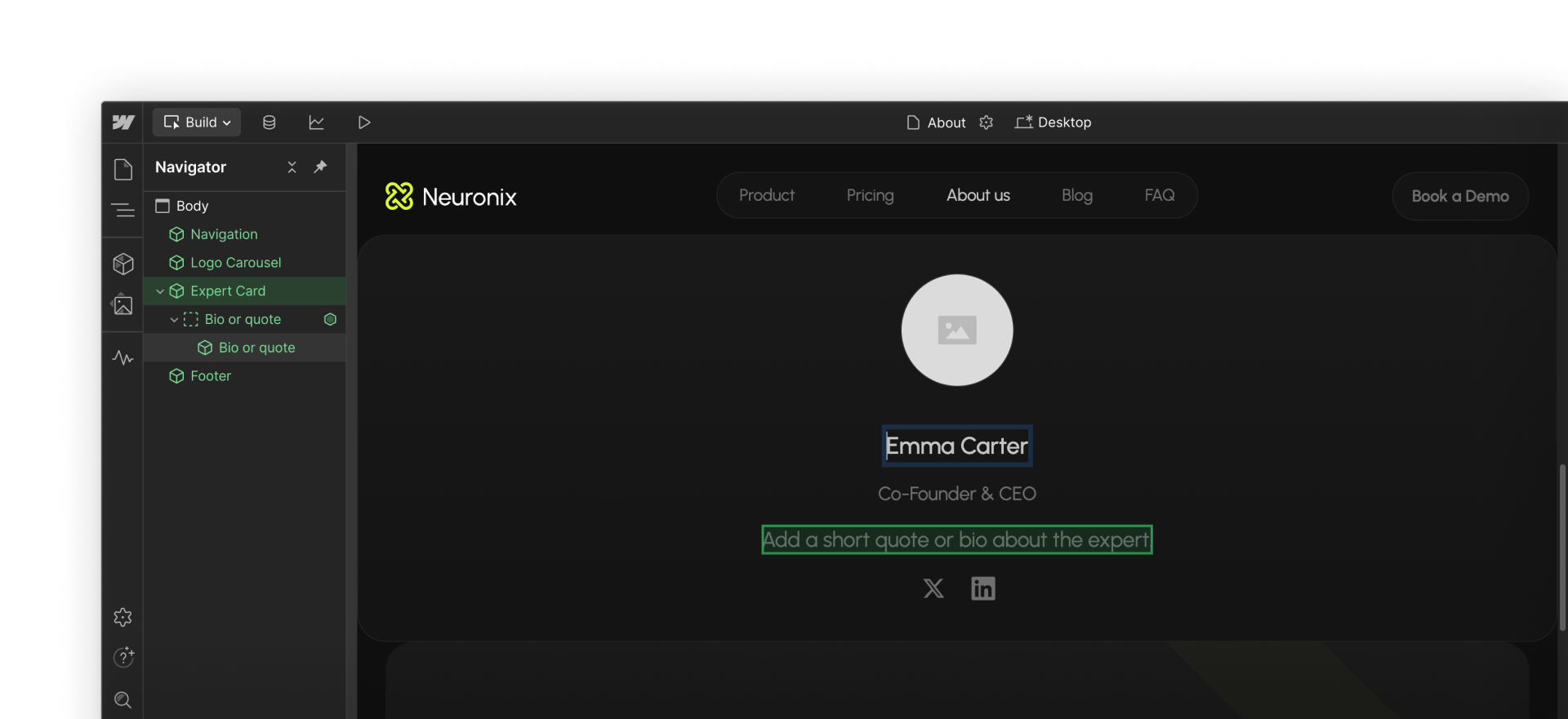
Task: Click the LinkedIn social icon
Action: point(983,588)
